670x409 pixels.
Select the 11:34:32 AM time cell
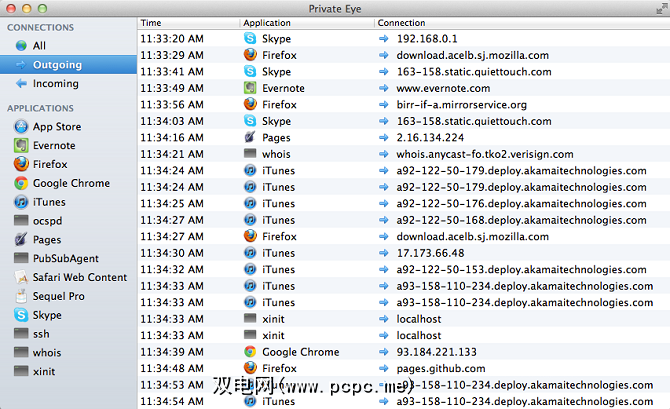coord(172,270)
